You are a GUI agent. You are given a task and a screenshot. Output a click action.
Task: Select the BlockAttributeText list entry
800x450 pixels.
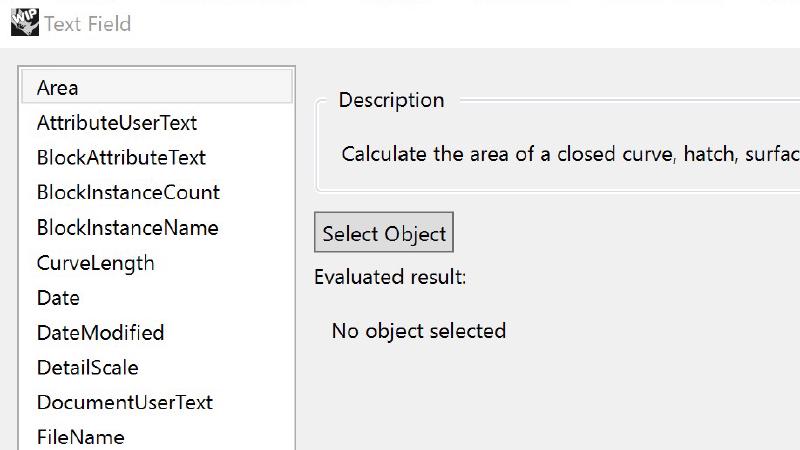click(121, 158)
